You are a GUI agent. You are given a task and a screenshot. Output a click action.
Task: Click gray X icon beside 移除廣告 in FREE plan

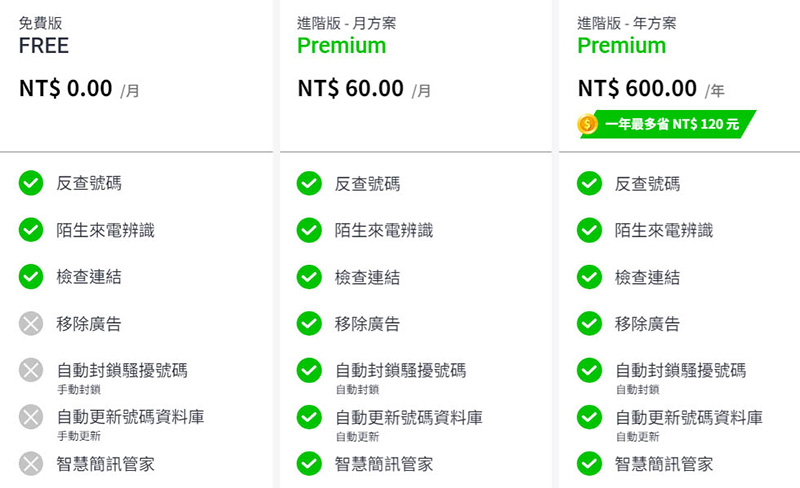coord(31,324)
